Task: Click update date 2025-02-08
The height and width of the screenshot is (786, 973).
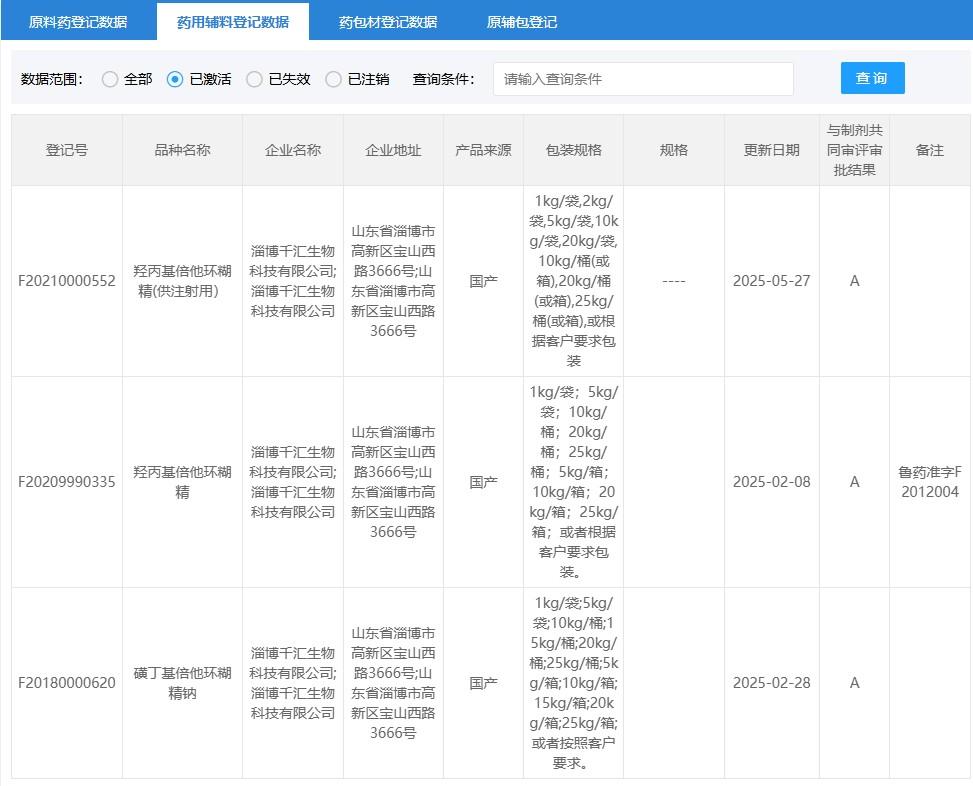Action: (772, 482)
